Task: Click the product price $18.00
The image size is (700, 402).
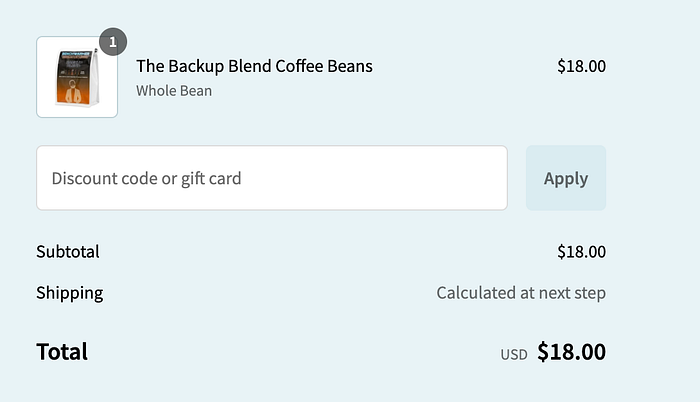Action: tap(581, 66)
